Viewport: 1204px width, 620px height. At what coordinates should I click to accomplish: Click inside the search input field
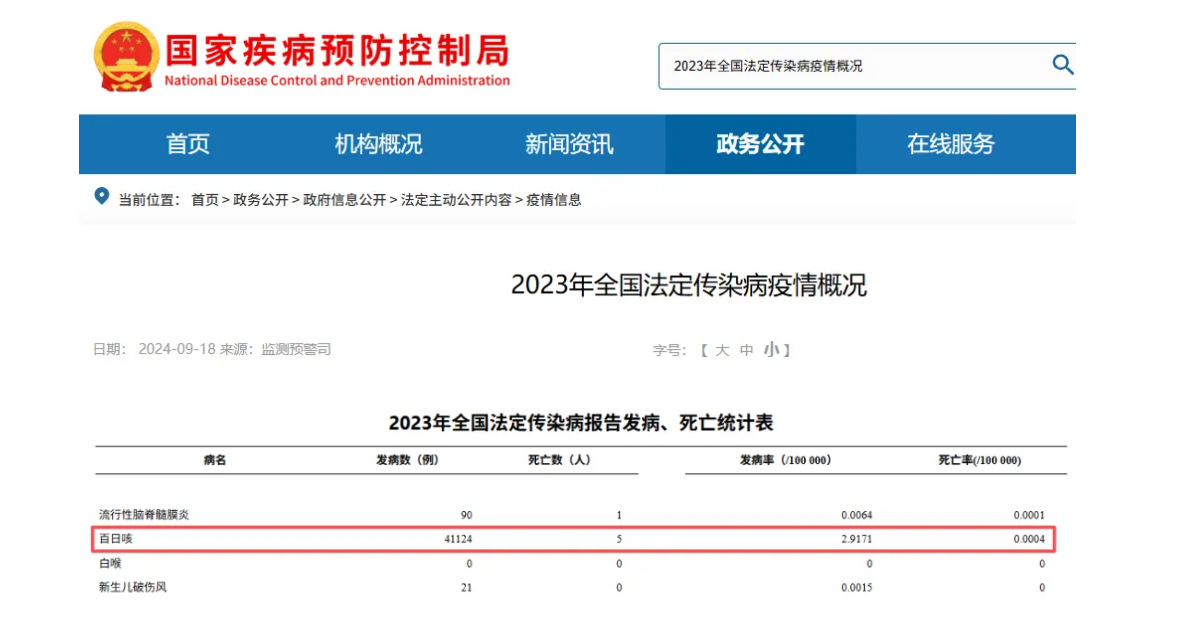coord(850,66)
